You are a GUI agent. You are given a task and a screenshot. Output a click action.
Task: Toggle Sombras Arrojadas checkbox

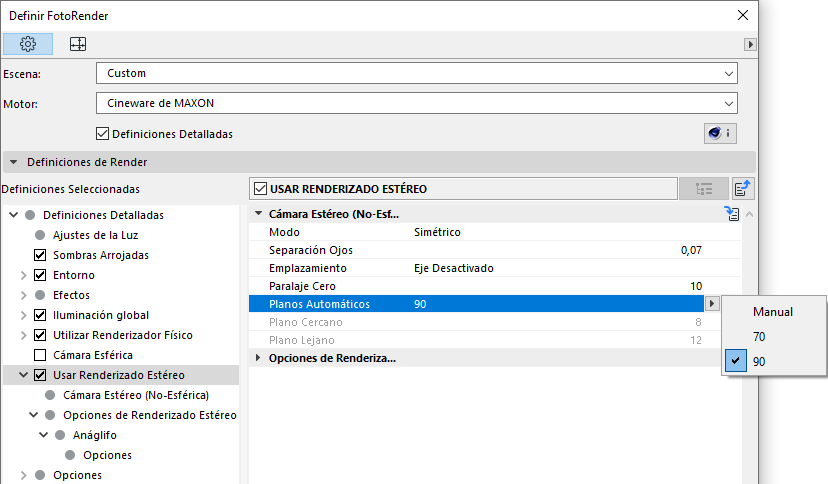pos(40,255)
